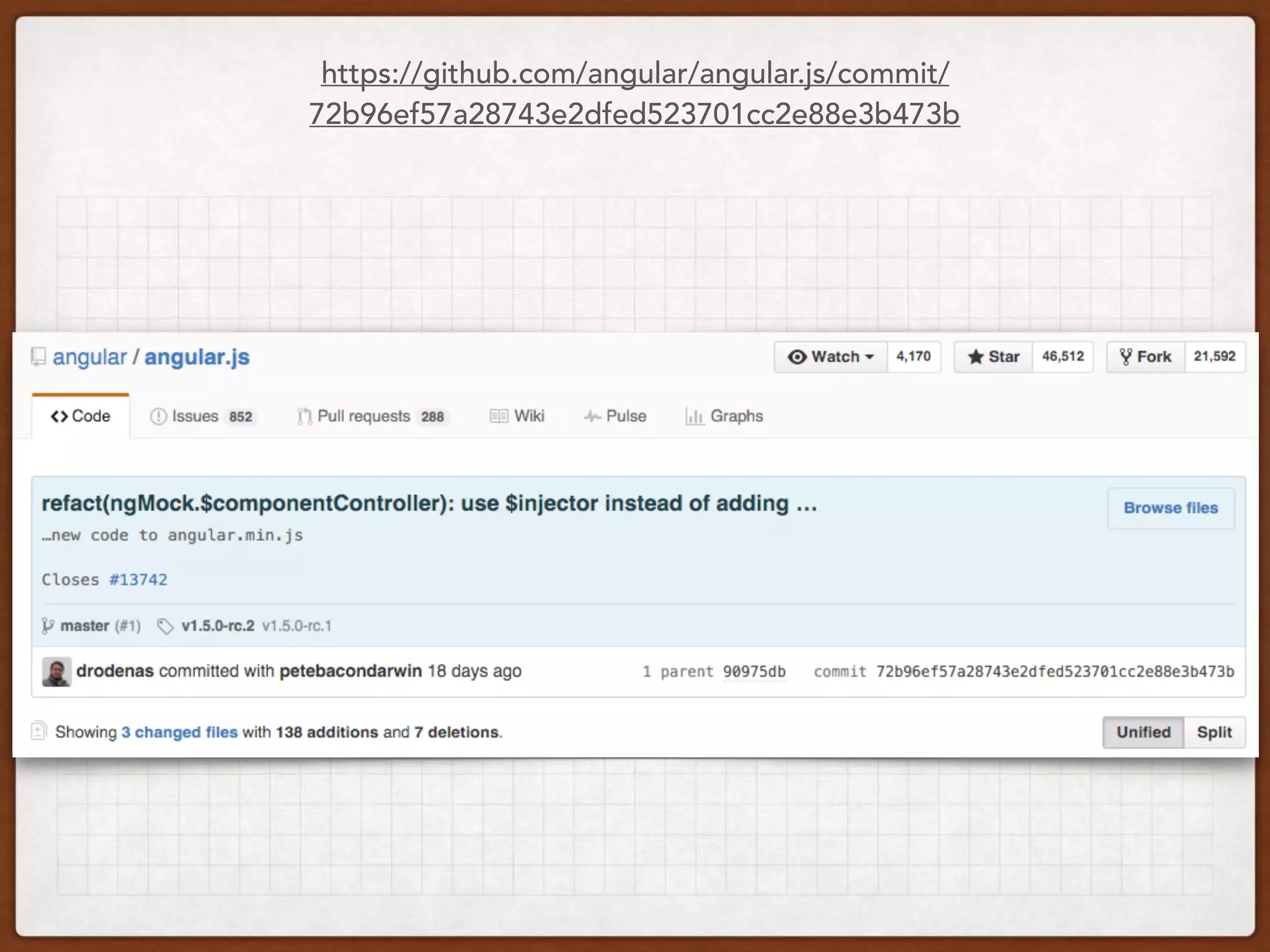Click the eye icon on the Watch button
The width and height of the screenshot is (1270, 952).
[x=797, y=357]
